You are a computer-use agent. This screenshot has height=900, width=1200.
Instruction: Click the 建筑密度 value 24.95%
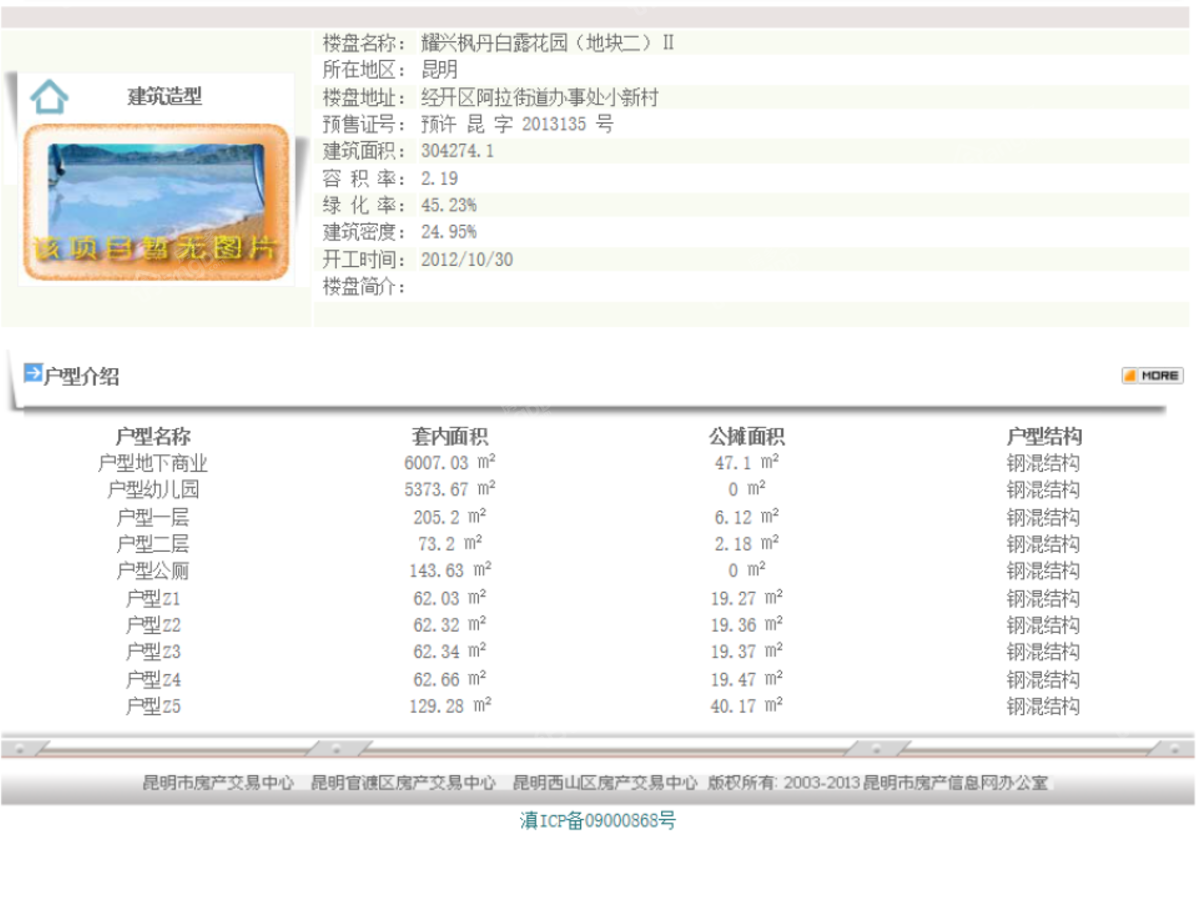click(449, 233)
